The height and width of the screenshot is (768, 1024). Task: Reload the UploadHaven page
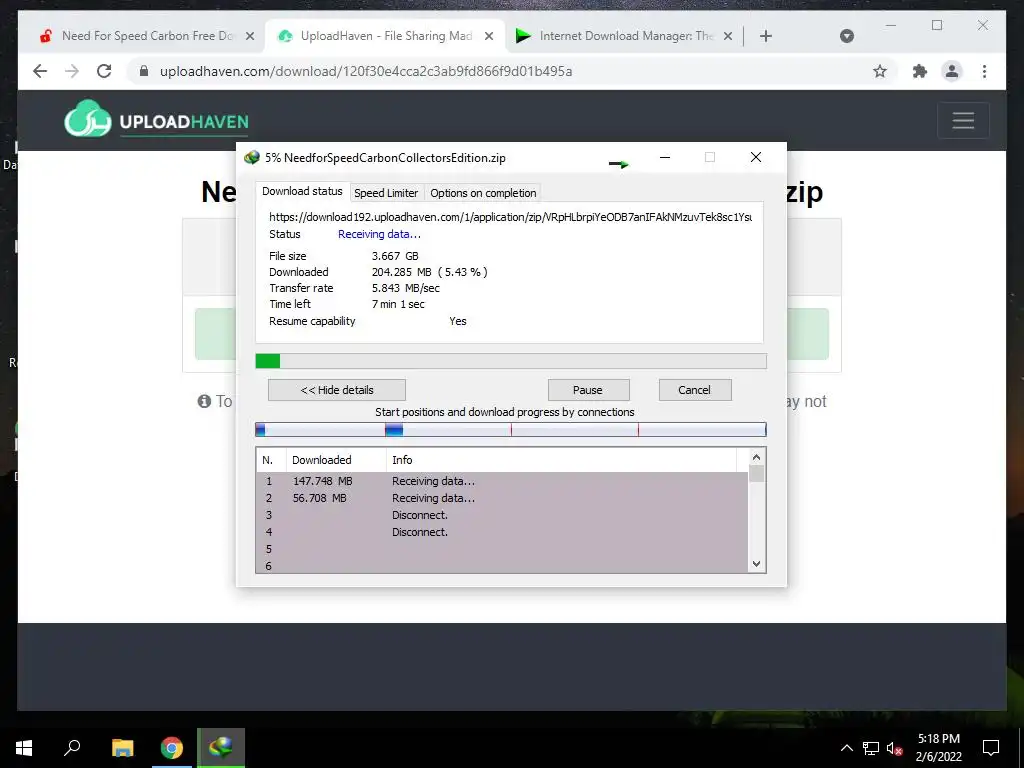click(104, 71)
